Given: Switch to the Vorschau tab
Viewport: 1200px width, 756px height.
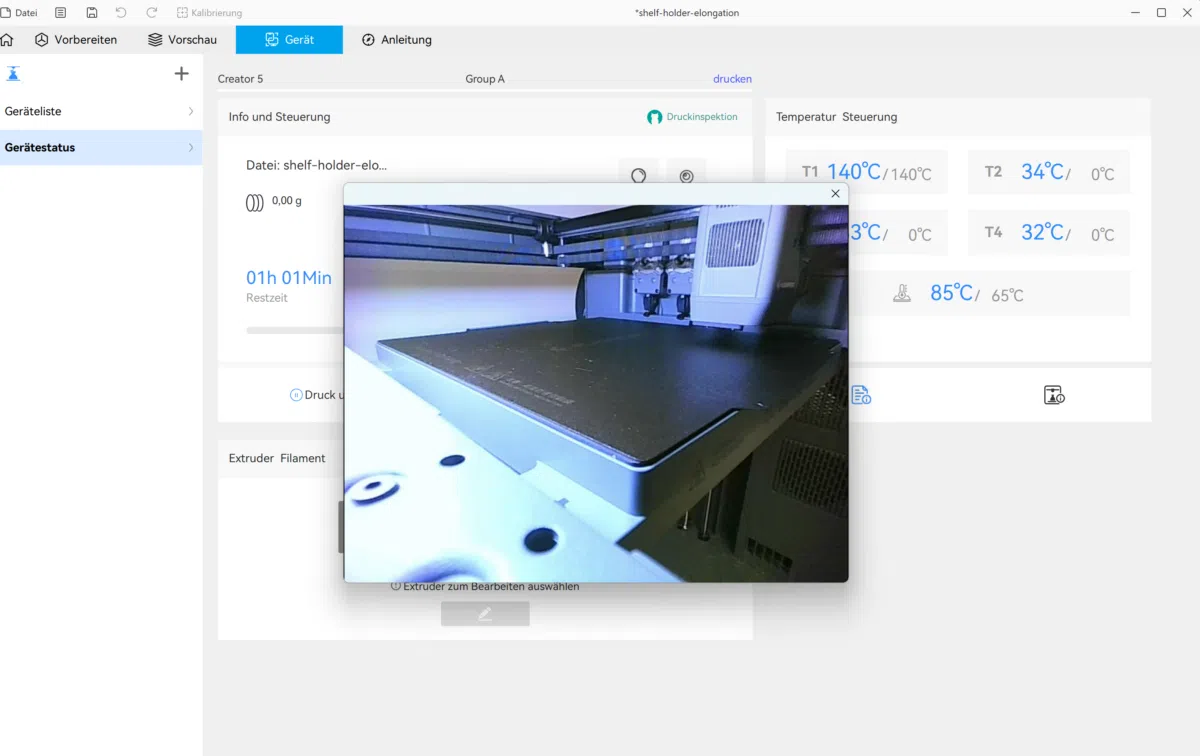Looking at the screenshot, I should pos(183,40).
